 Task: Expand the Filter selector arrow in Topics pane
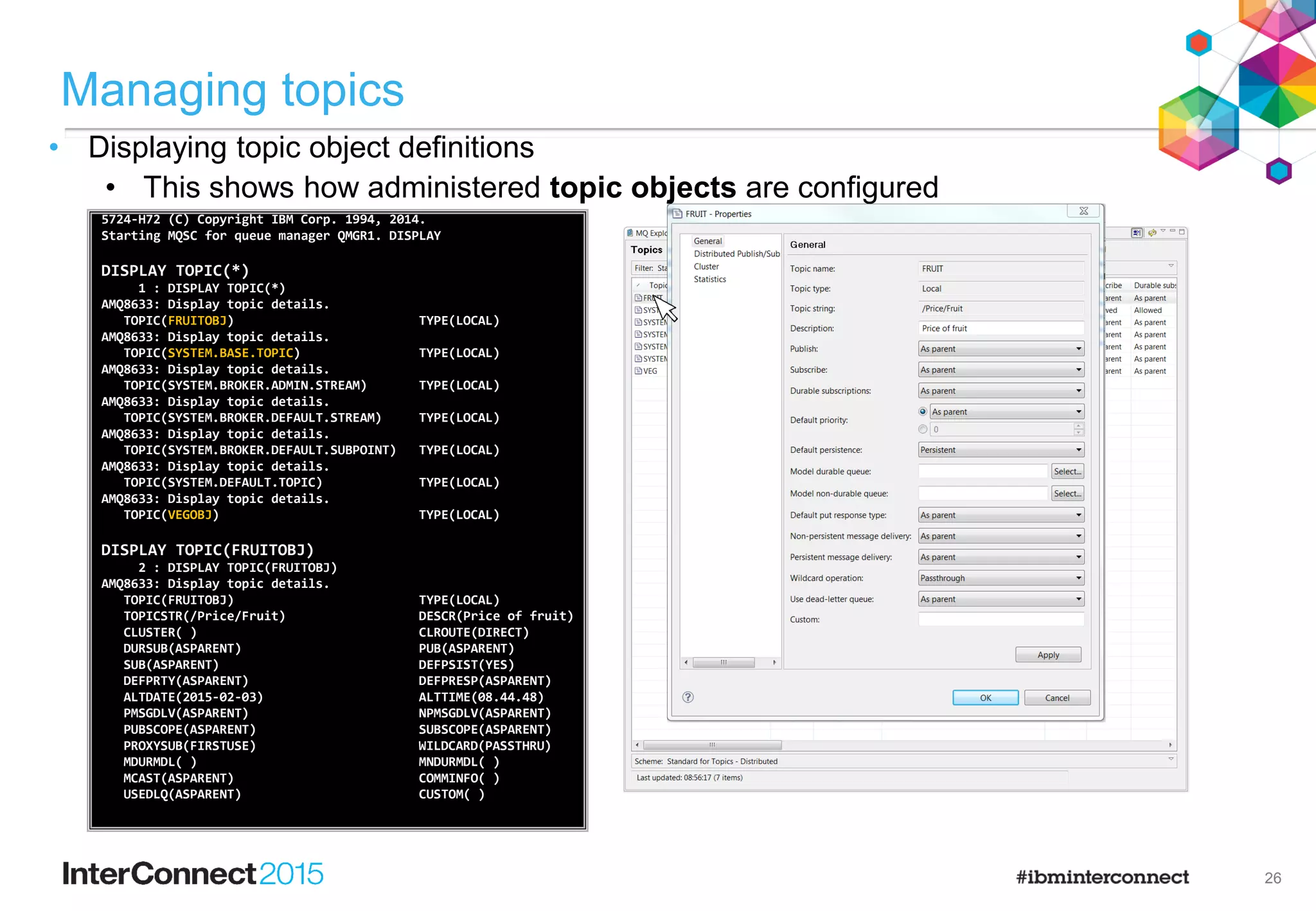1171,265
